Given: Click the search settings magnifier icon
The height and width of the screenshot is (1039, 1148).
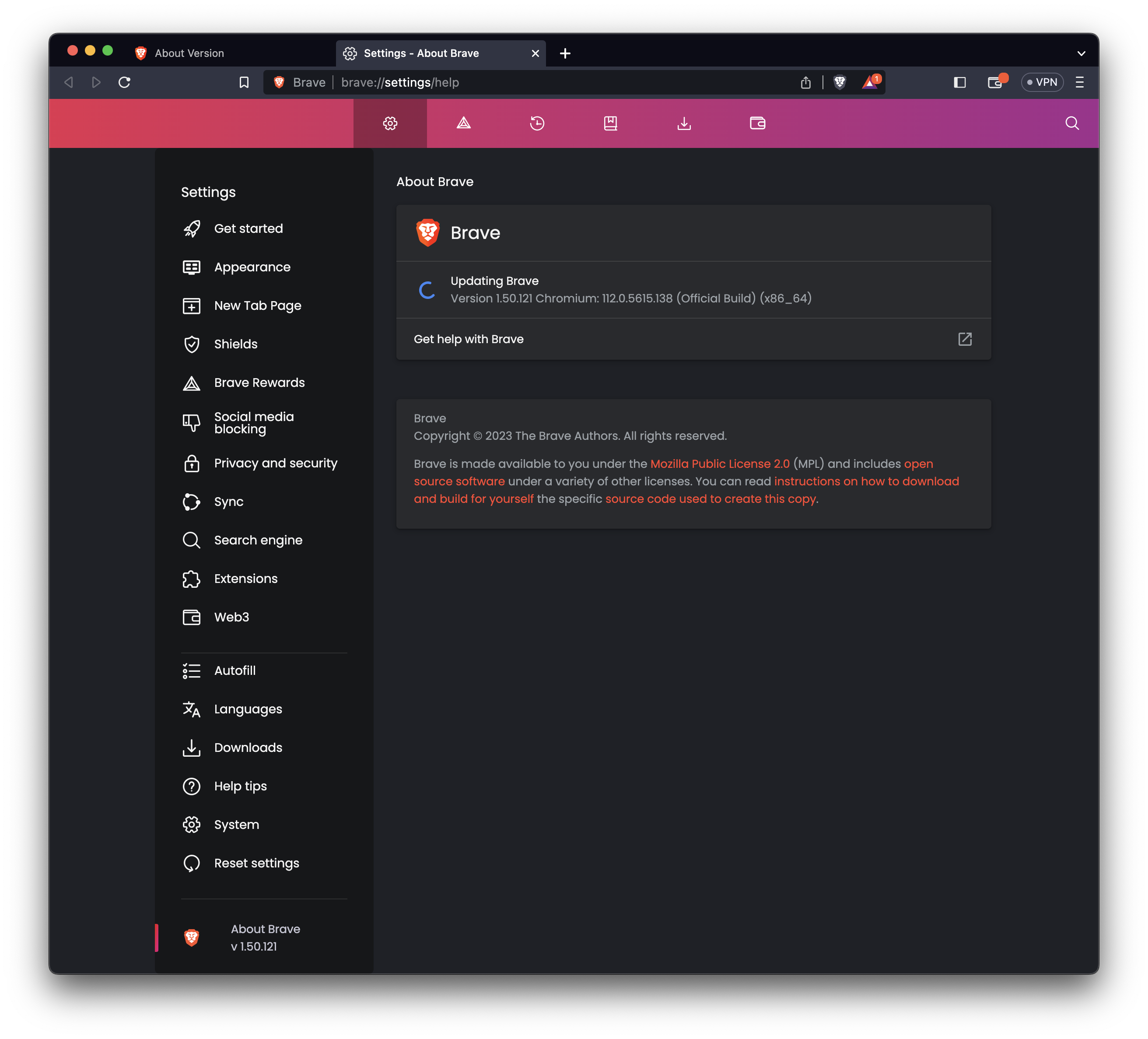Looking at the screenshot, I should [x=1072, y=123].
